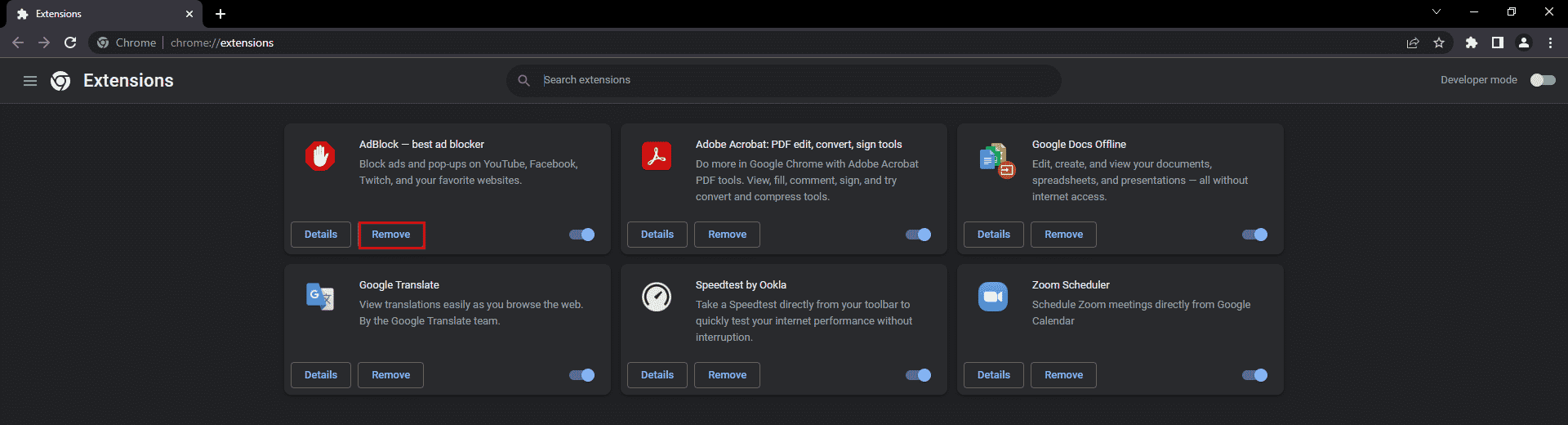
Task: Open Details for Google Translate
Action: (321, 375)
